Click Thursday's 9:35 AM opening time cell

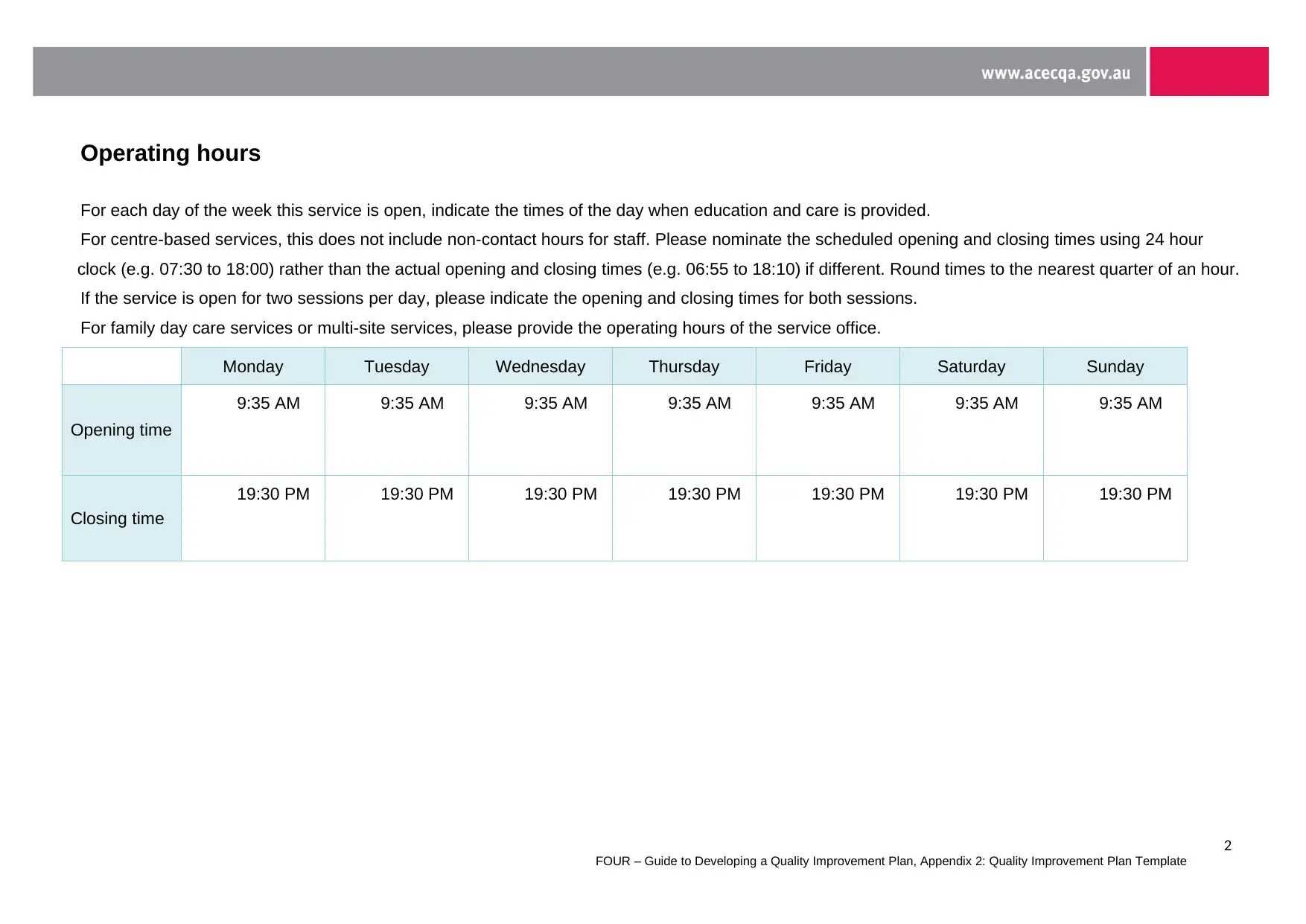click(x=684, y=430)
